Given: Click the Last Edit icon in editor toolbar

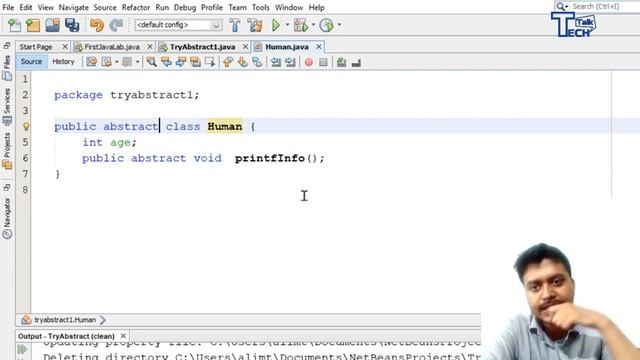Looking at the screenshot, I should click(x=91, y=62).
